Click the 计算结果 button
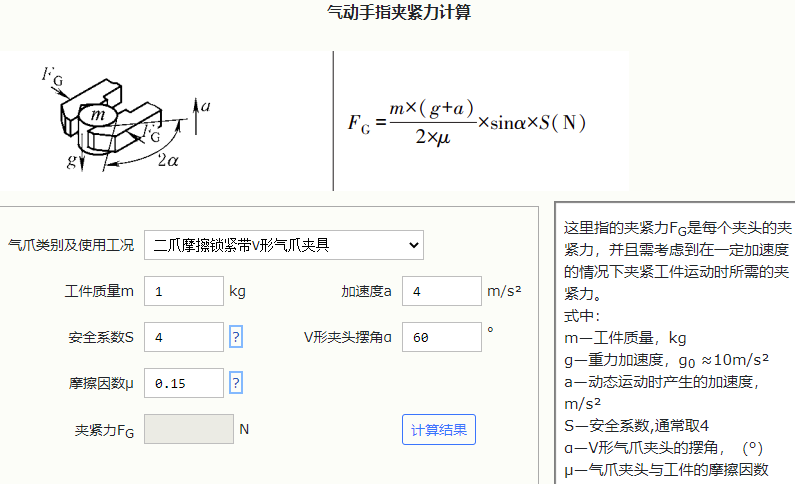 [439, 430]
